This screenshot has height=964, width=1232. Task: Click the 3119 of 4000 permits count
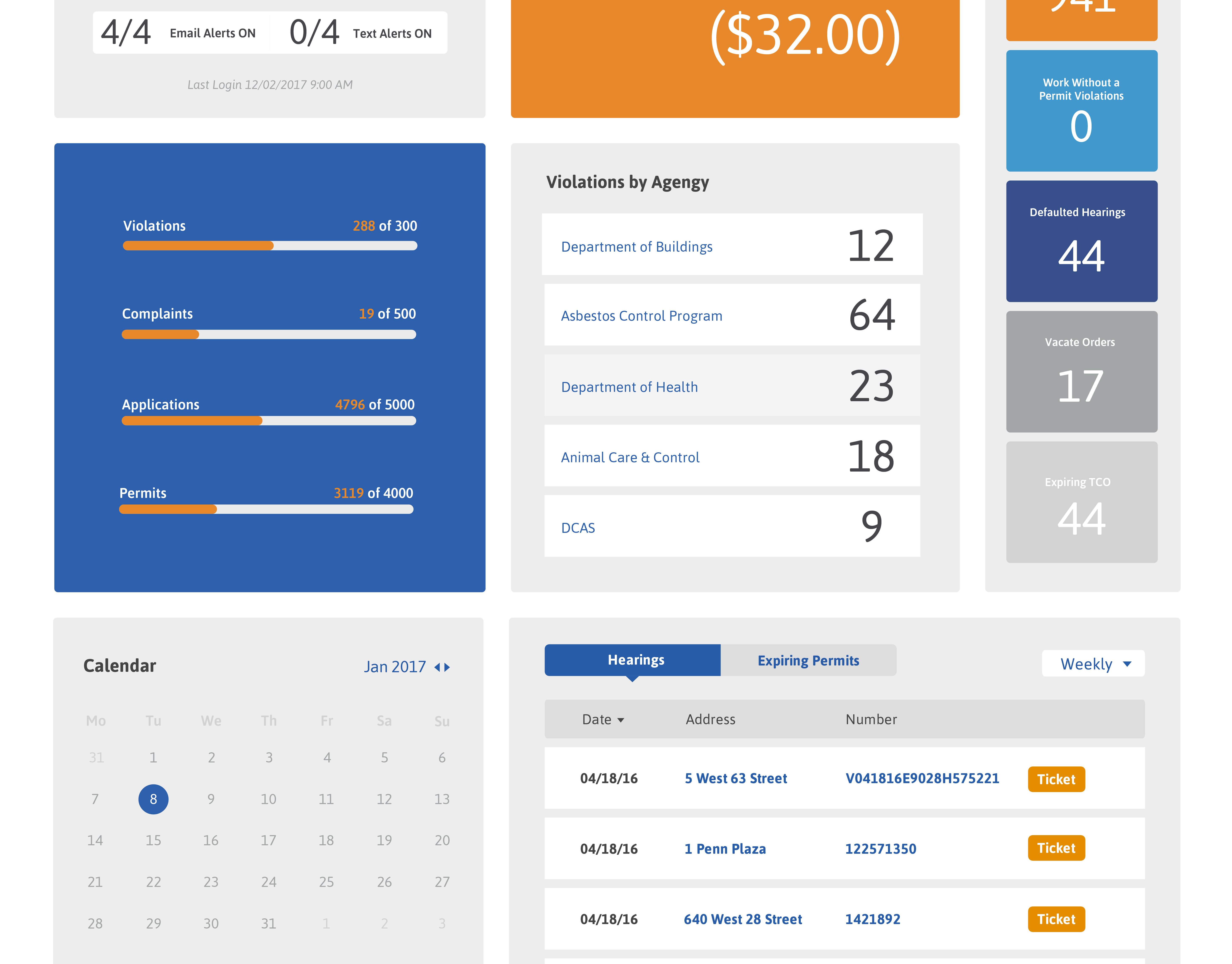point(373,493)
